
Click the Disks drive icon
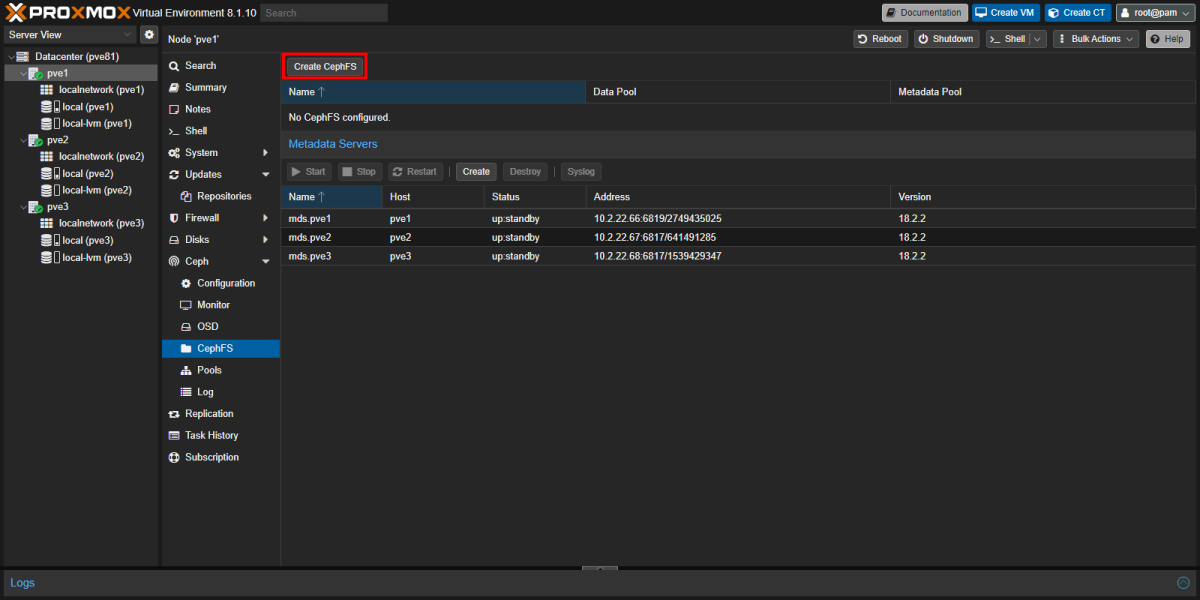tap(174, 240)
